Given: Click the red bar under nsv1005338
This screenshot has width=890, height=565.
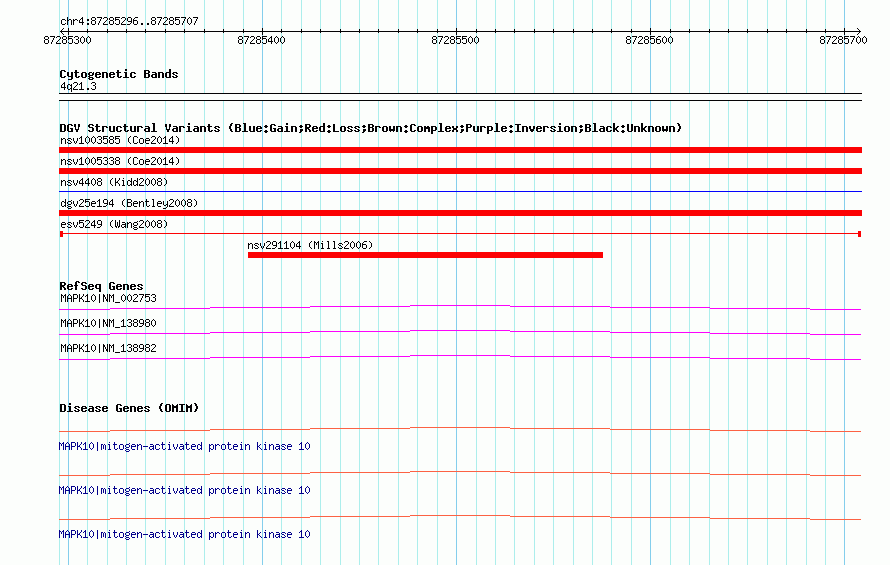Looking at the screenshot, I should click(x=460, y=171).
